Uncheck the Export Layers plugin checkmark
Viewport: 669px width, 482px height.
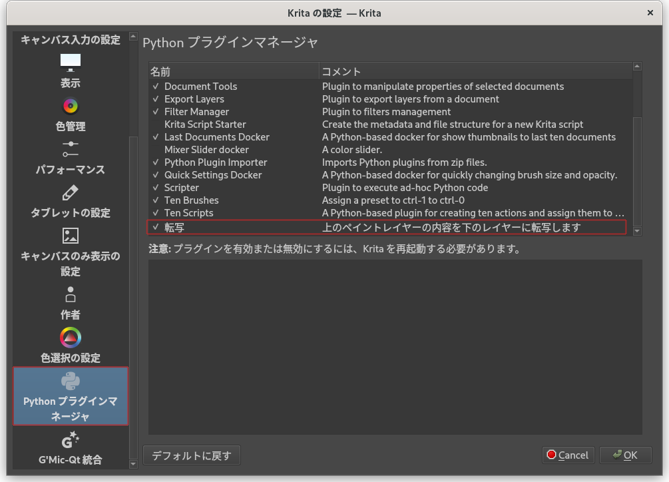click(156, 99)
